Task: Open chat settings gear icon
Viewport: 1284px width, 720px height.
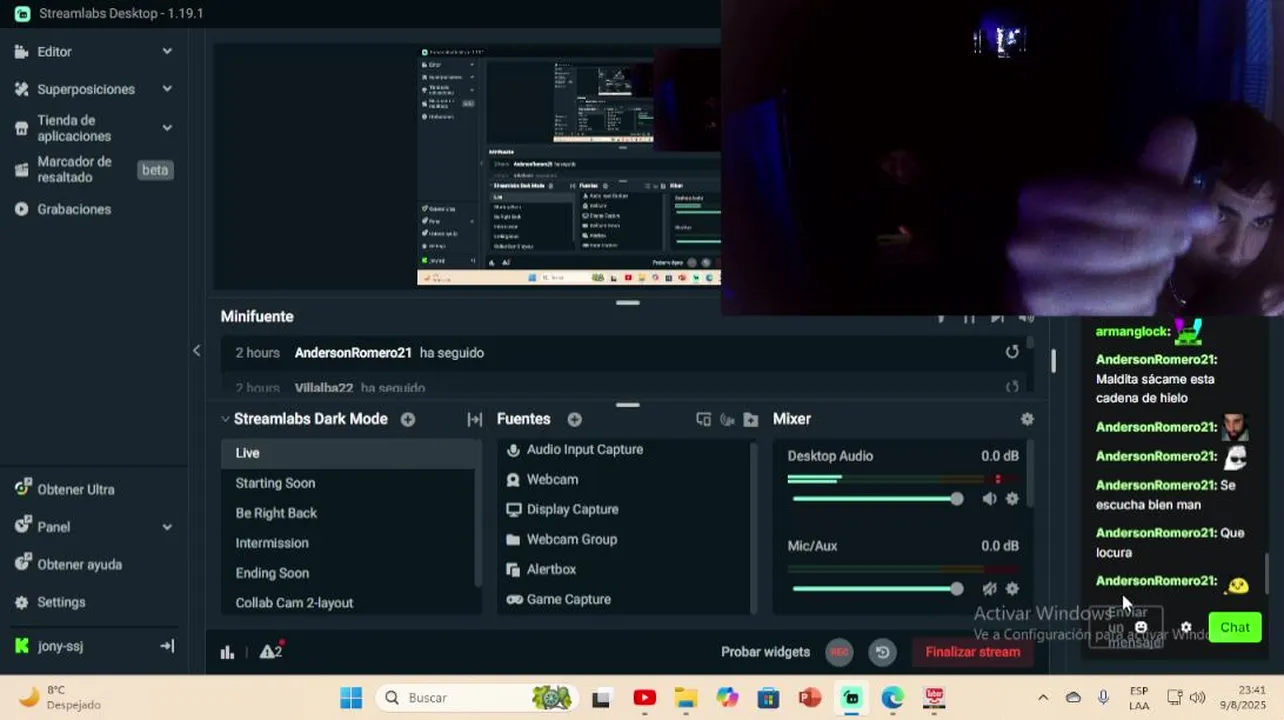Action: [x=1186, y=628]
